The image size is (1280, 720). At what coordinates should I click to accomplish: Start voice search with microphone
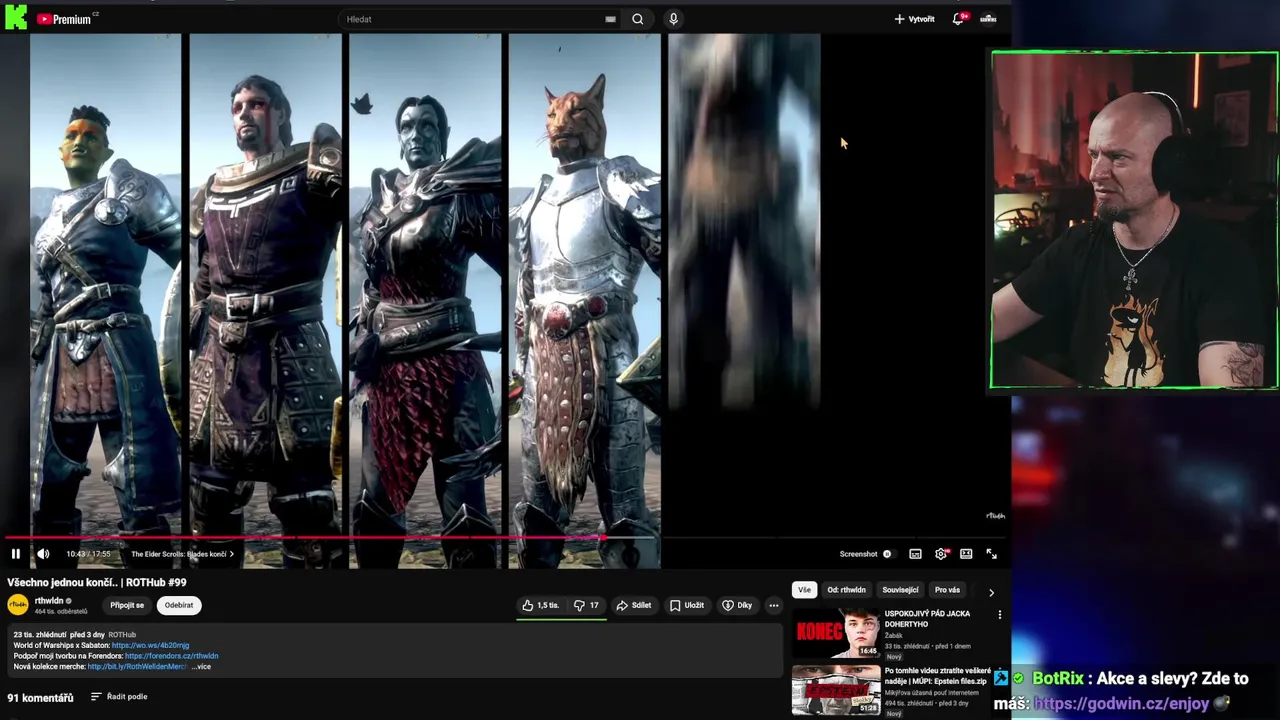point(673,19)
